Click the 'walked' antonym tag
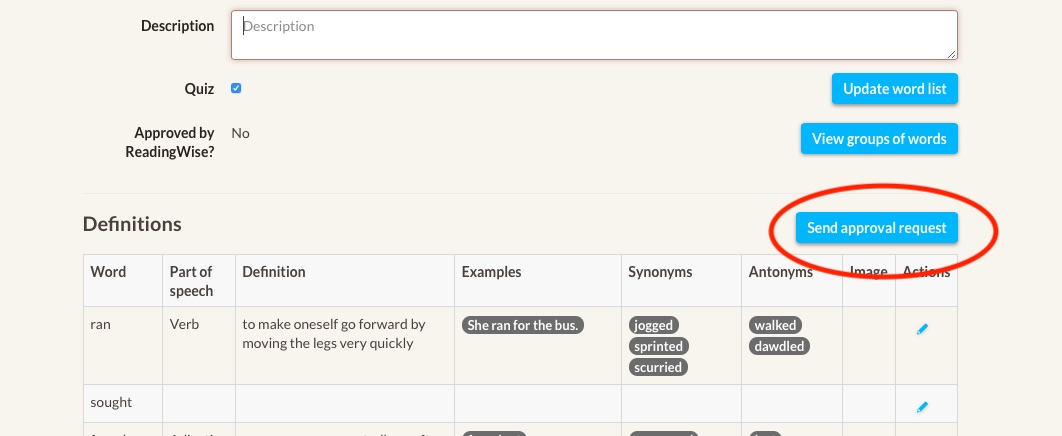The image size is (1062, 436). 776,325
